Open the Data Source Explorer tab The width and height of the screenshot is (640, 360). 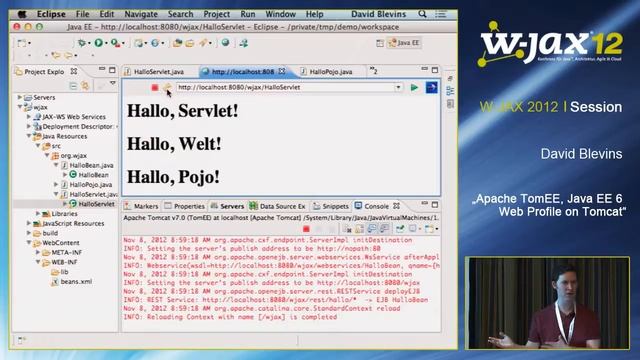(x=278, y=206)
